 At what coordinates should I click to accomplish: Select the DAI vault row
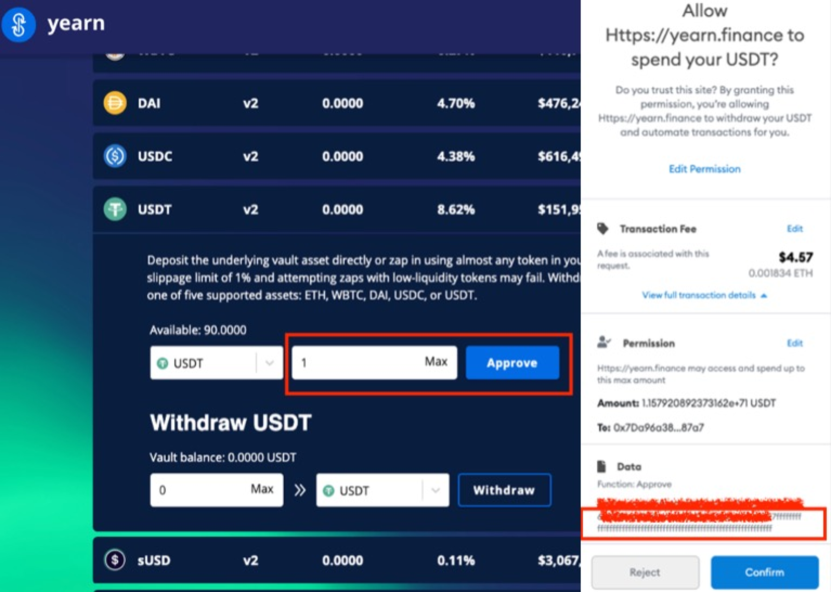[x=337, y=103]
